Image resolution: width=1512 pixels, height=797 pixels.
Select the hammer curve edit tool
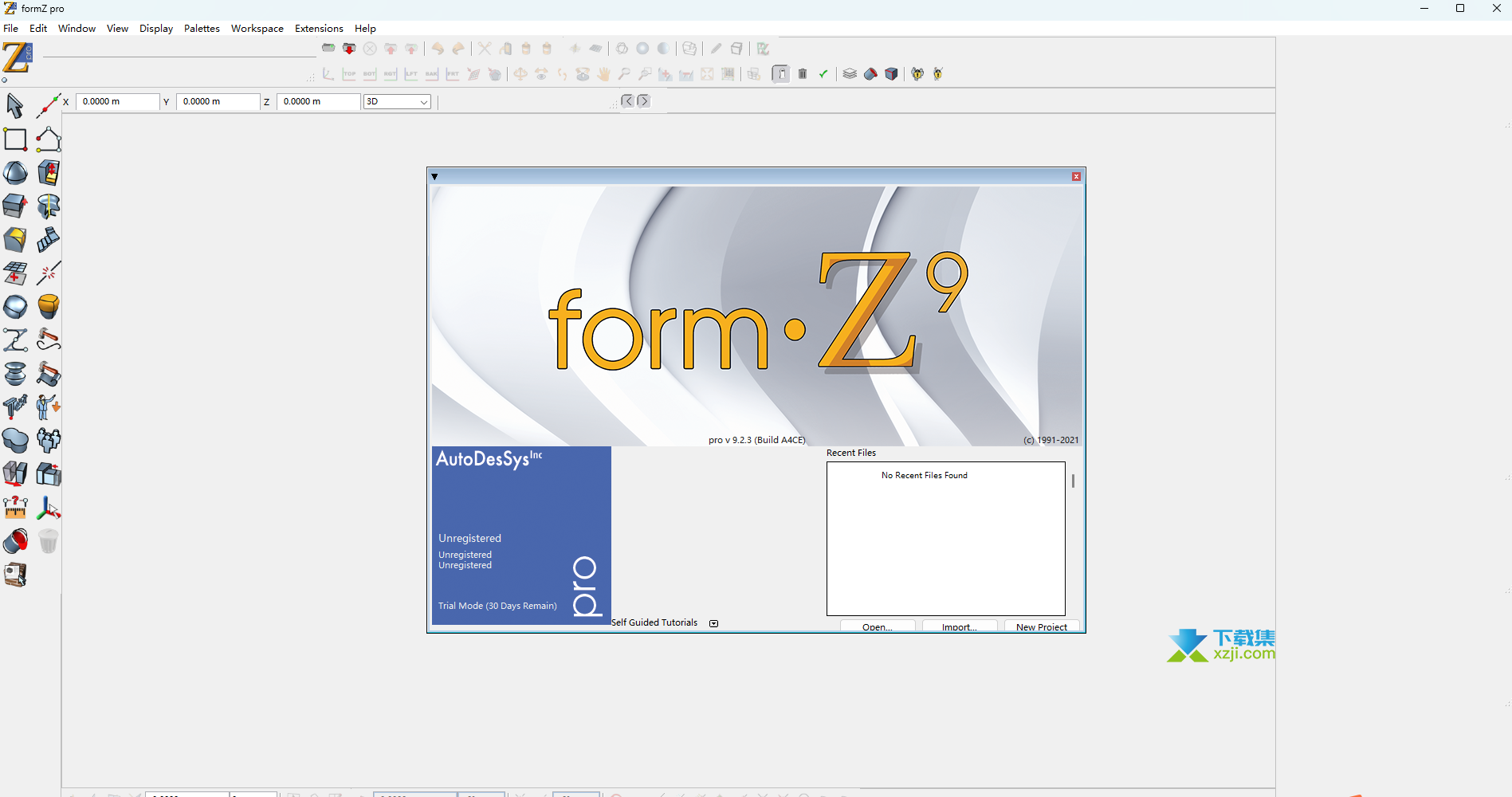pos(49,340)
